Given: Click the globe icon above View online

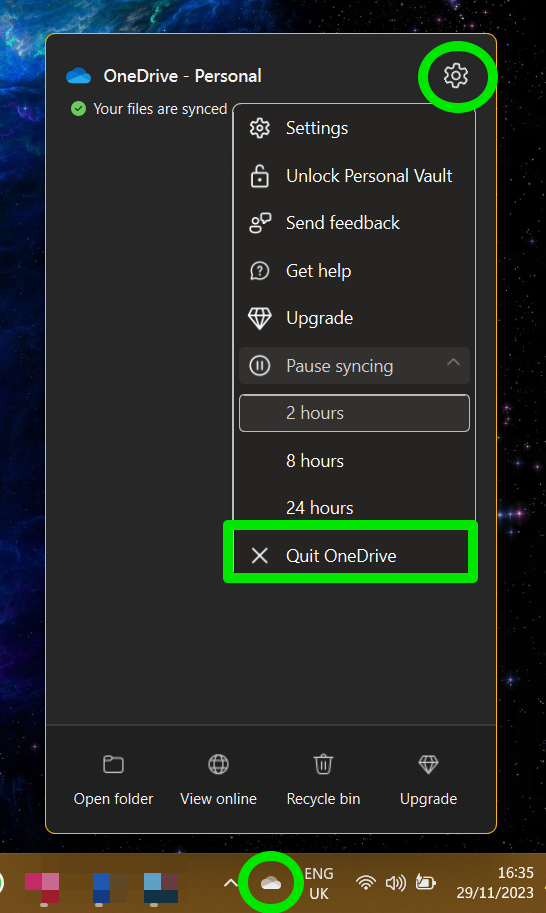Looking at the screenshot, I should [x=218, y=764].
